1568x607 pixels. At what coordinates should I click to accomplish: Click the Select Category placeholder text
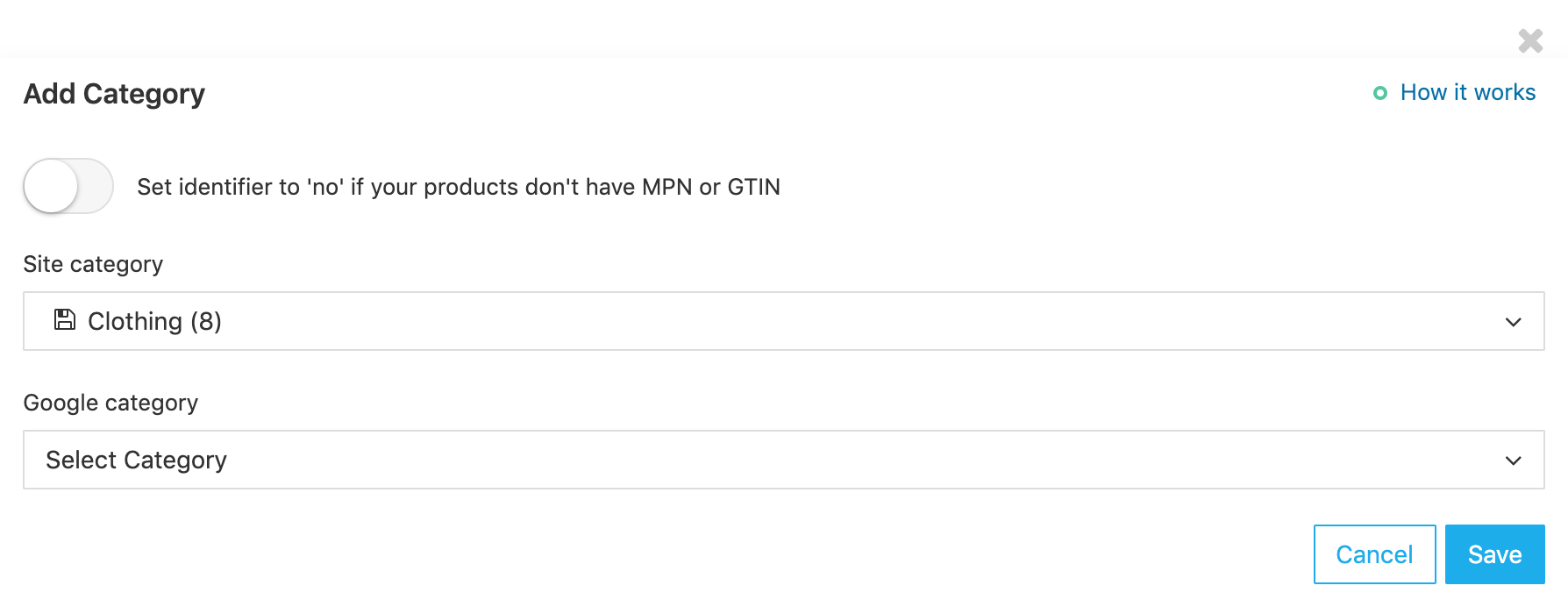pos(137,460)
